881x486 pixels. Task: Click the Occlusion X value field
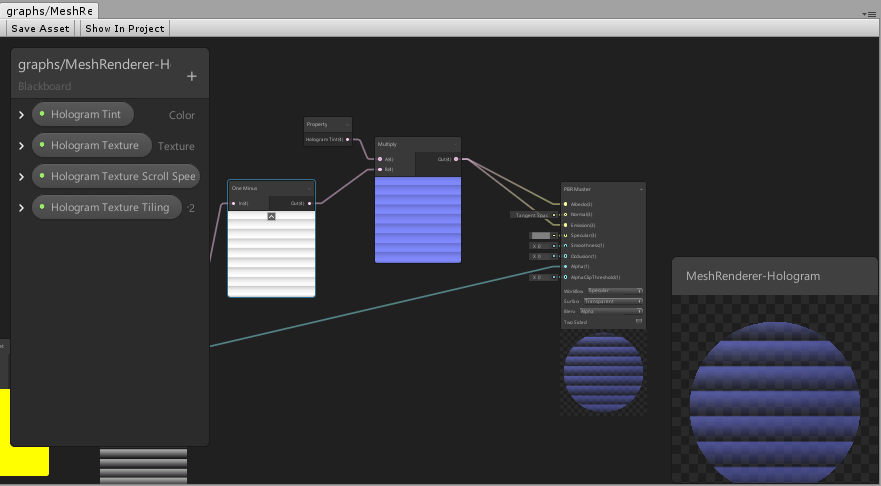click(543, 256)
